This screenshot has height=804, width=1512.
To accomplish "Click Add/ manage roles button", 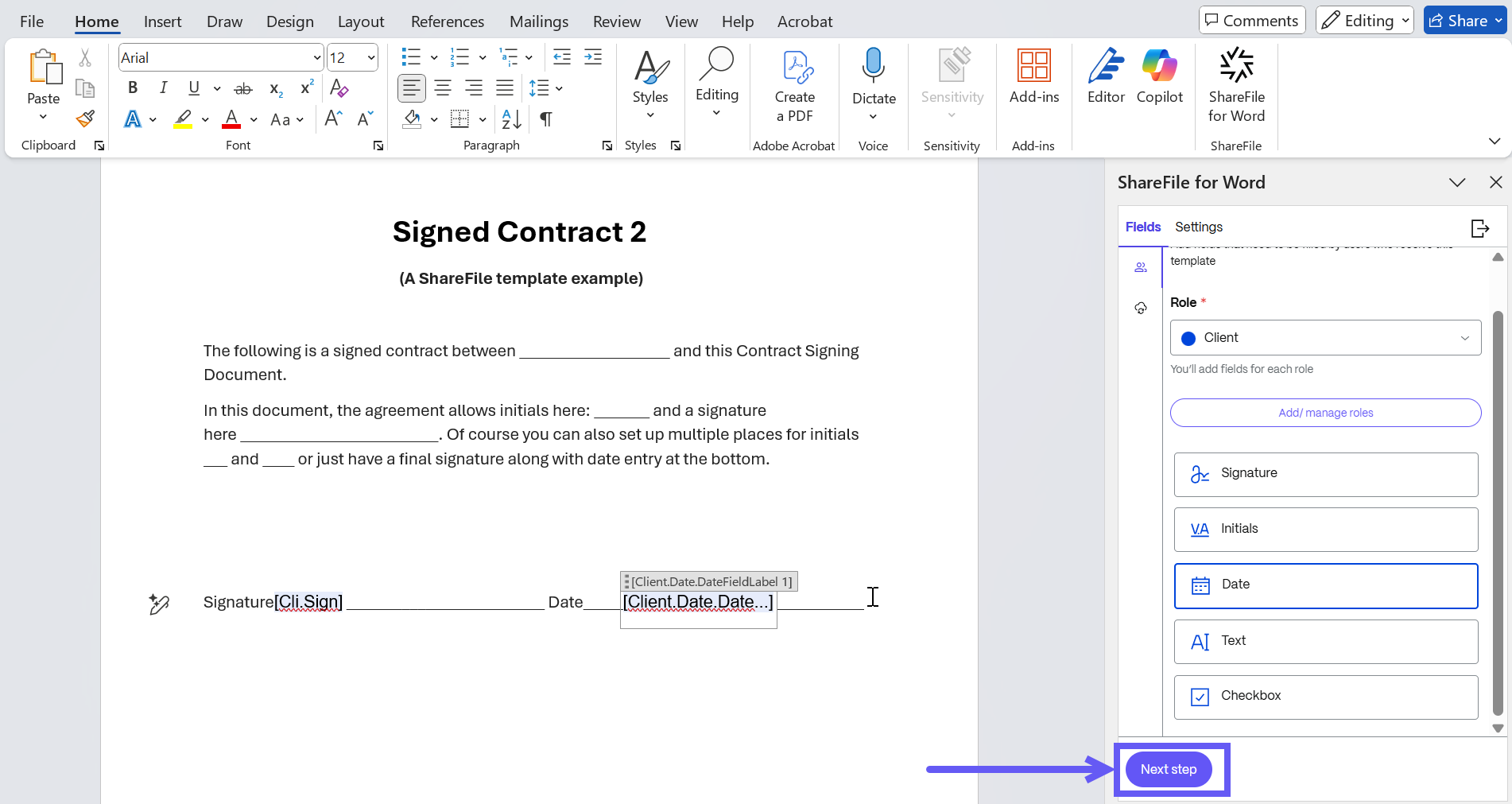I will click(x=1325, y=413).
